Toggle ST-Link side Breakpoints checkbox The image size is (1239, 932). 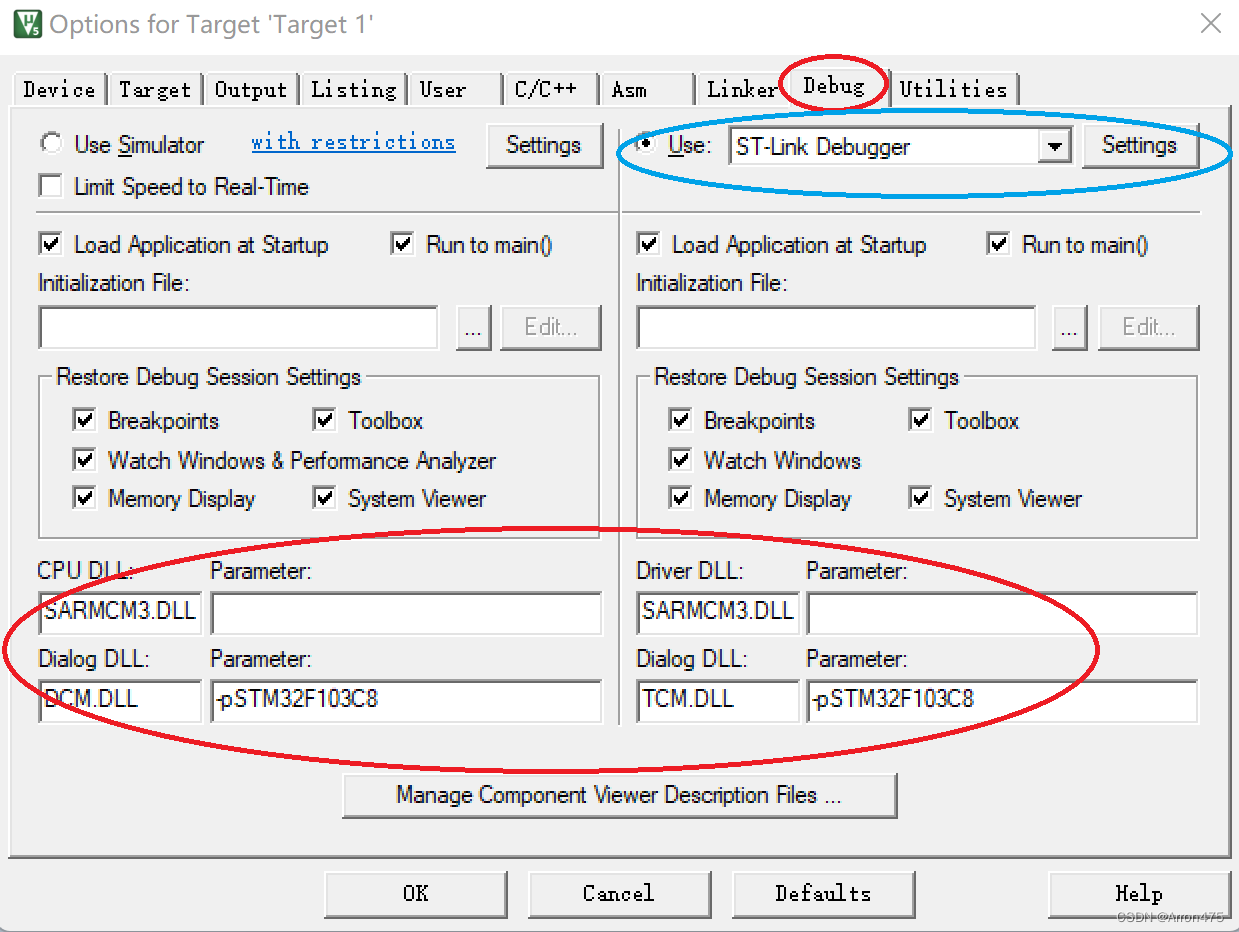click(x=680, y=420)
